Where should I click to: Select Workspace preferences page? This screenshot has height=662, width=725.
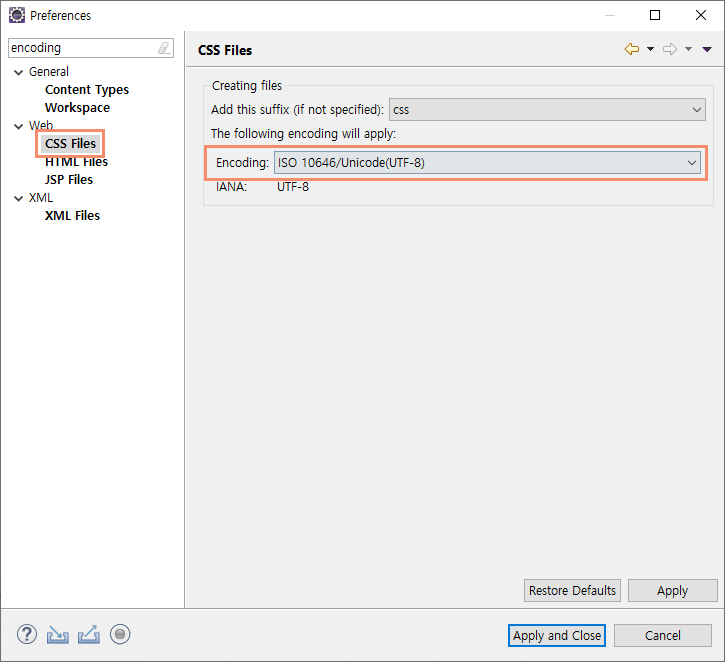coord(77,108)
